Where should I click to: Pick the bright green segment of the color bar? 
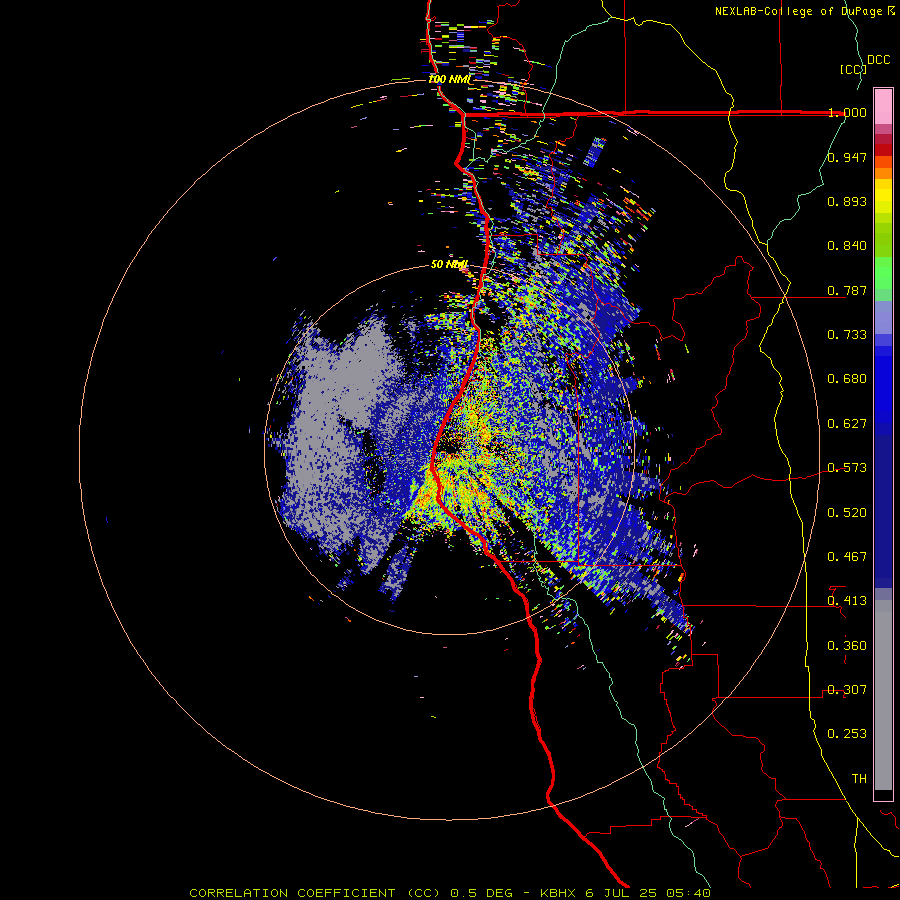pos(883,273)
